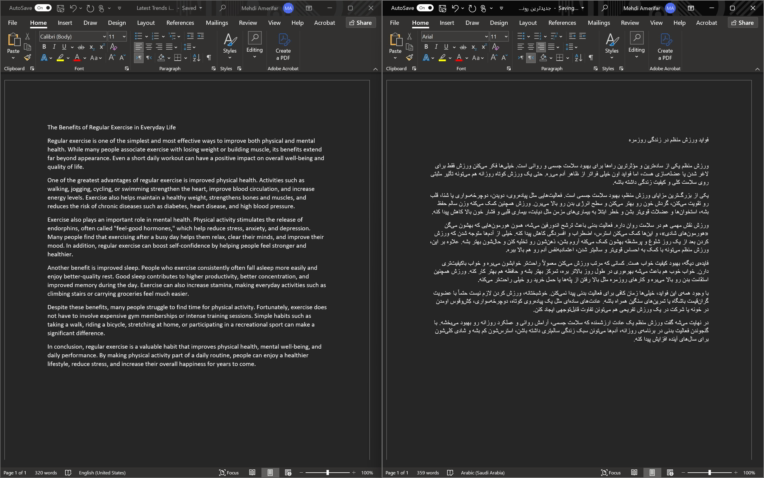Toggle Left-to-Right text direction in right window
Viewport: 764px width, 478px height.
[521, 57]
